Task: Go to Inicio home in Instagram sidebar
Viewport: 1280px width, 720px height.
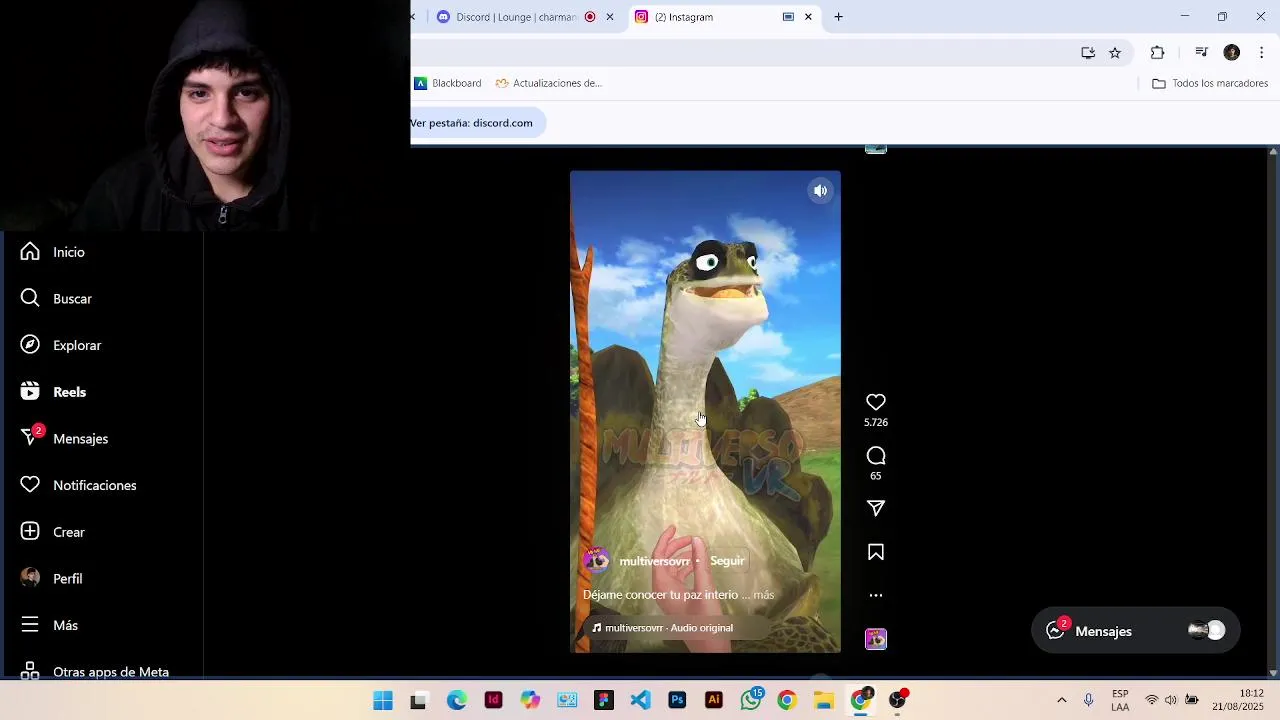Action: point(52,252)
